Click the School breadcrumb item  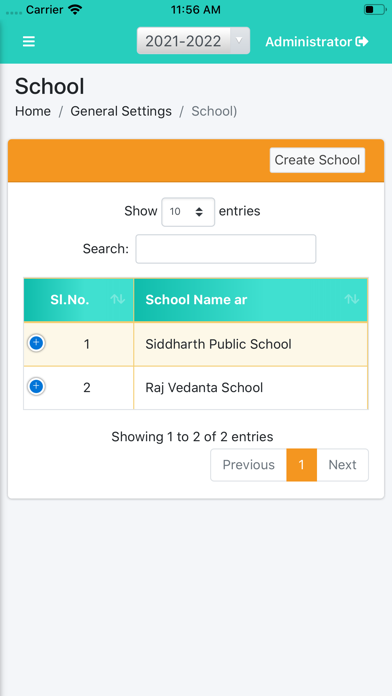(x=214, y=111)
